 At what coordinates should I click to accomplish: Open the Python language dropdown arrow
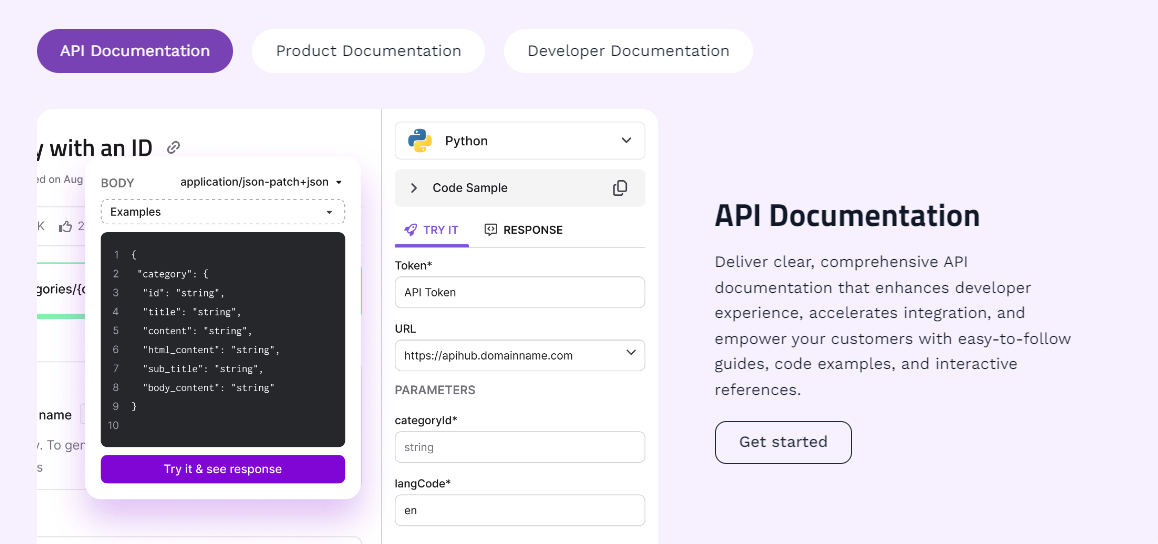tap(627, 141)
